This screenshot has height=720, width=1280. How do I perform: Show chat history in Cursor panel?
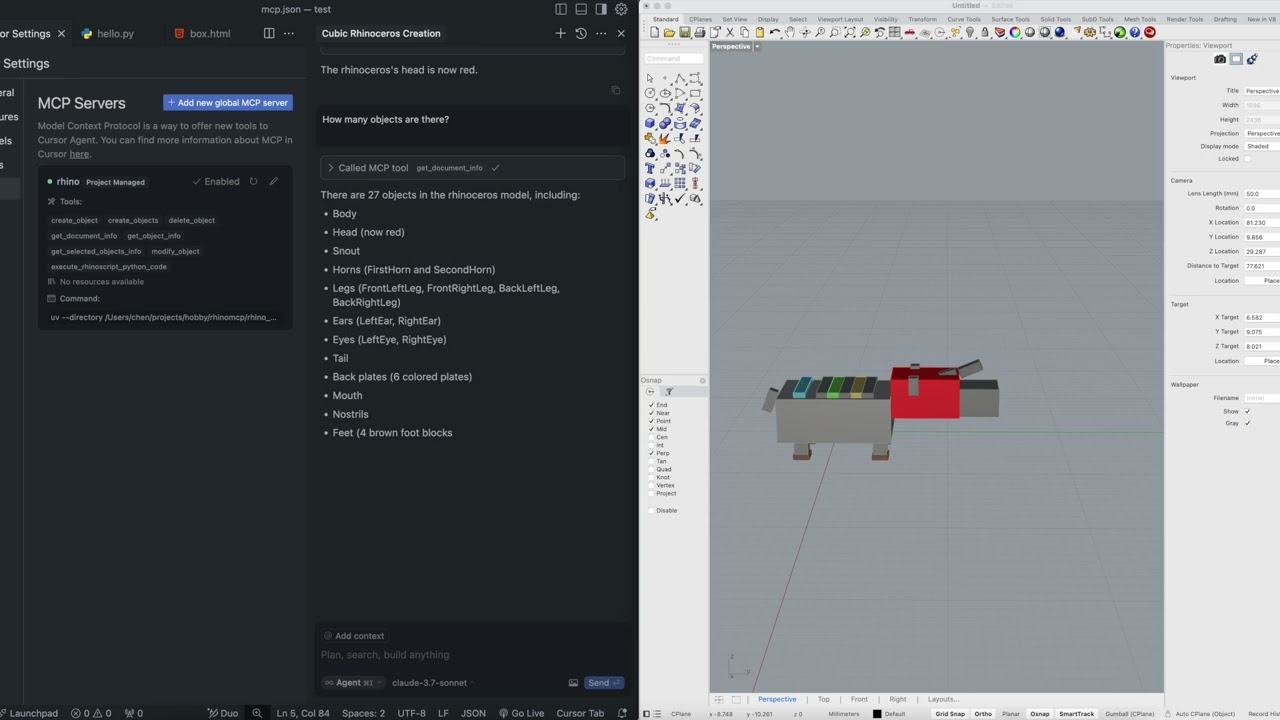point(581,33)
